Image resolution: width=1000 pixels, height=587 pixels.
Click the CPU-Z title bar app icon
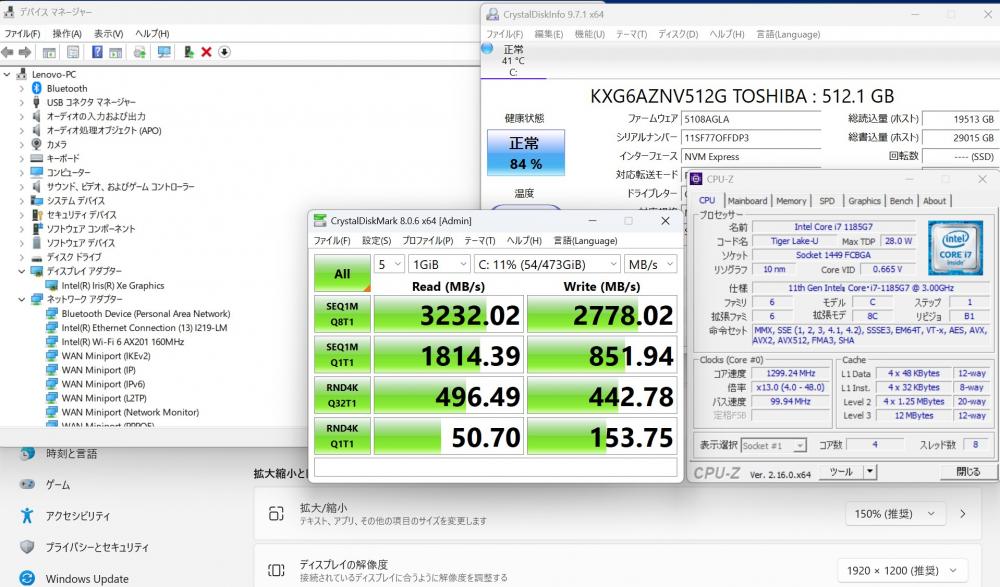(696, 179)
